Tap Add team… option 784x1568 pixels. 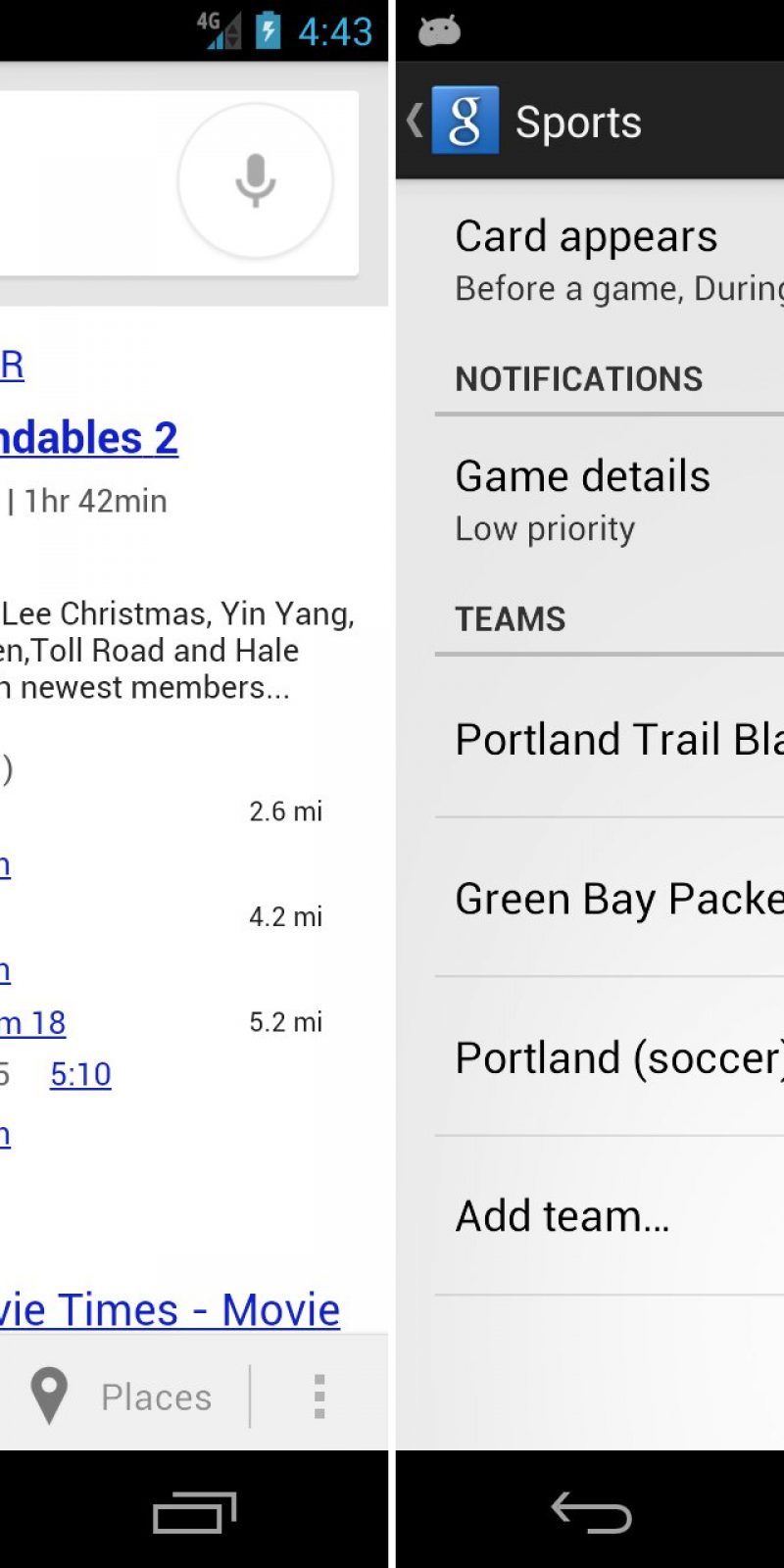pos(563,1216)
